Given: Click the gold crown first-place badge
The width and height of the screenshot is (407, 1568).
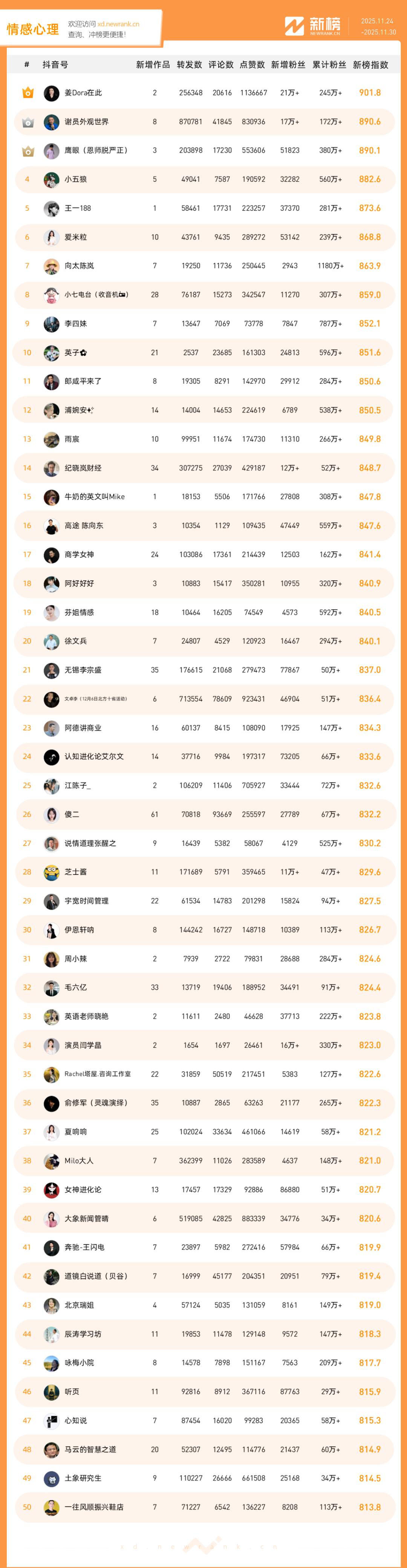Looking at the screenshot, I should 28,92.
